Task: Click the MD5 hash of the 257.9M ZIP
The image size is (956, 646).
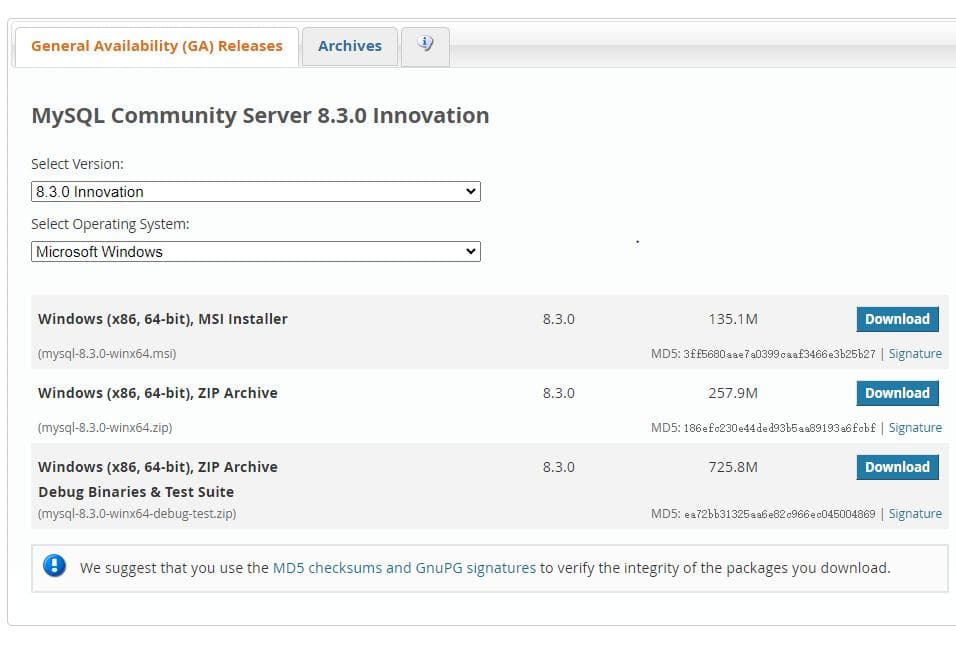Action: click(x=779, y=428)
